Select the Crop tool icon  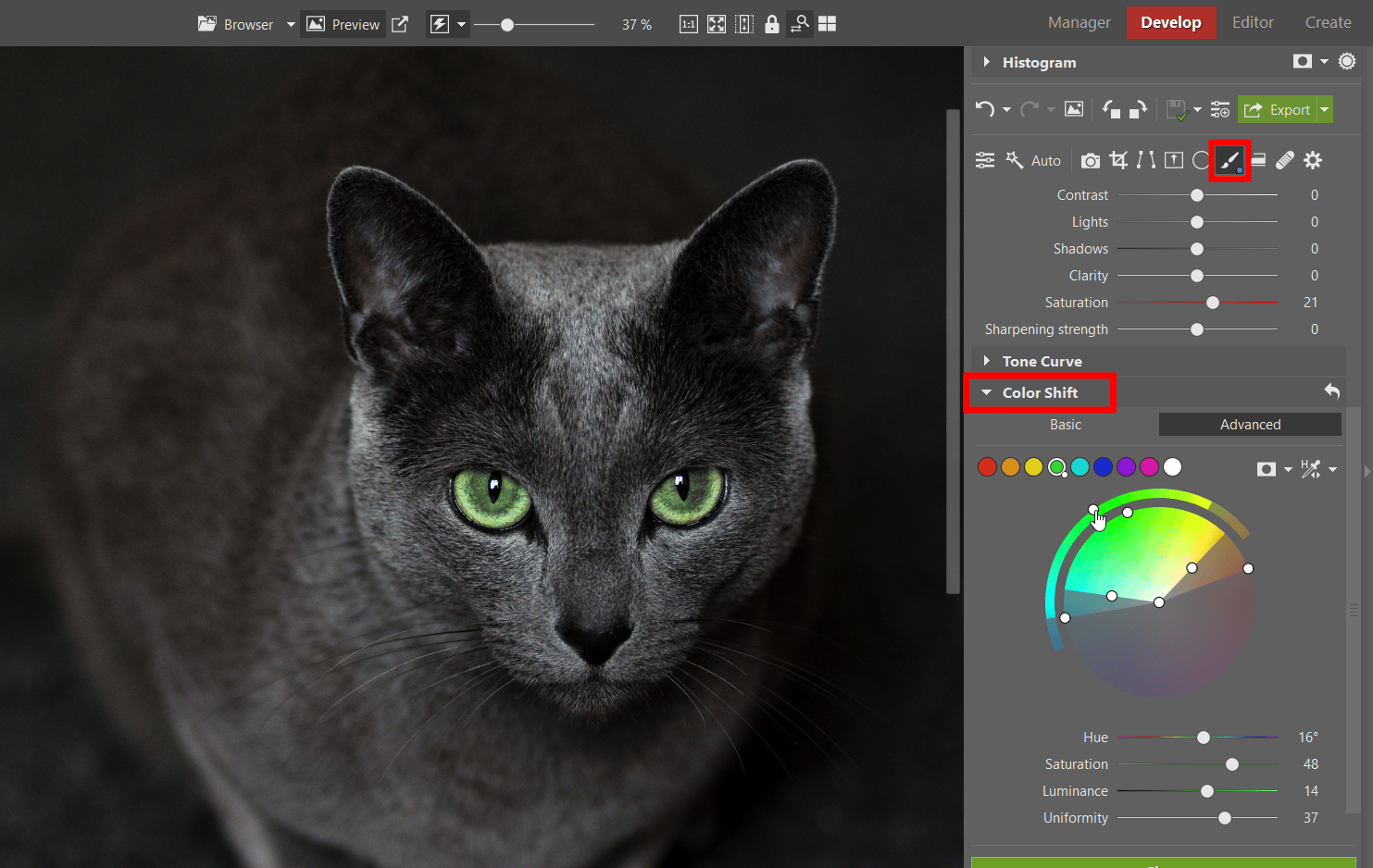1118,160
